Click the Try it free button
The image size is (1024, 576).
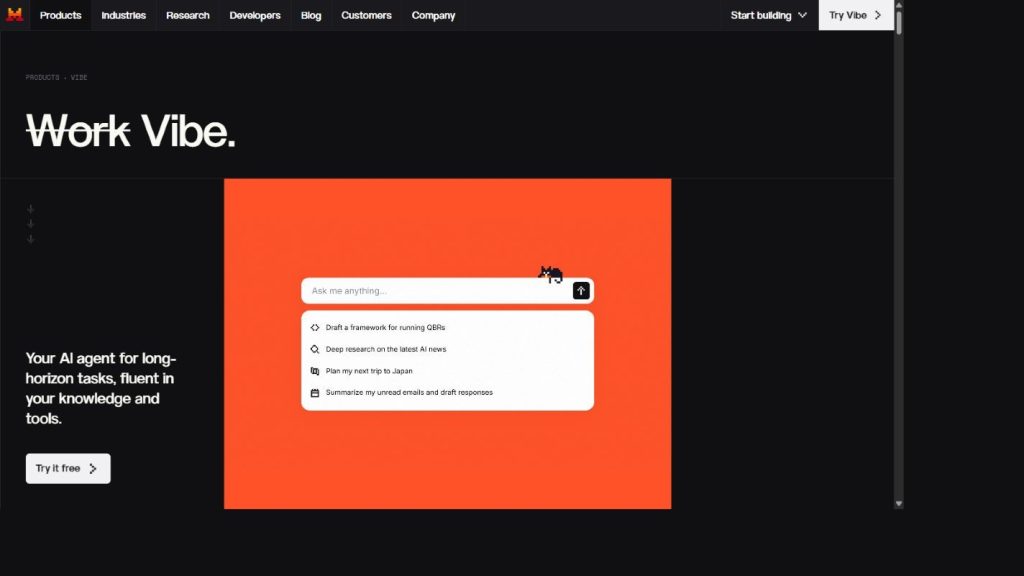pyautogui.click(x=68, y=468)
